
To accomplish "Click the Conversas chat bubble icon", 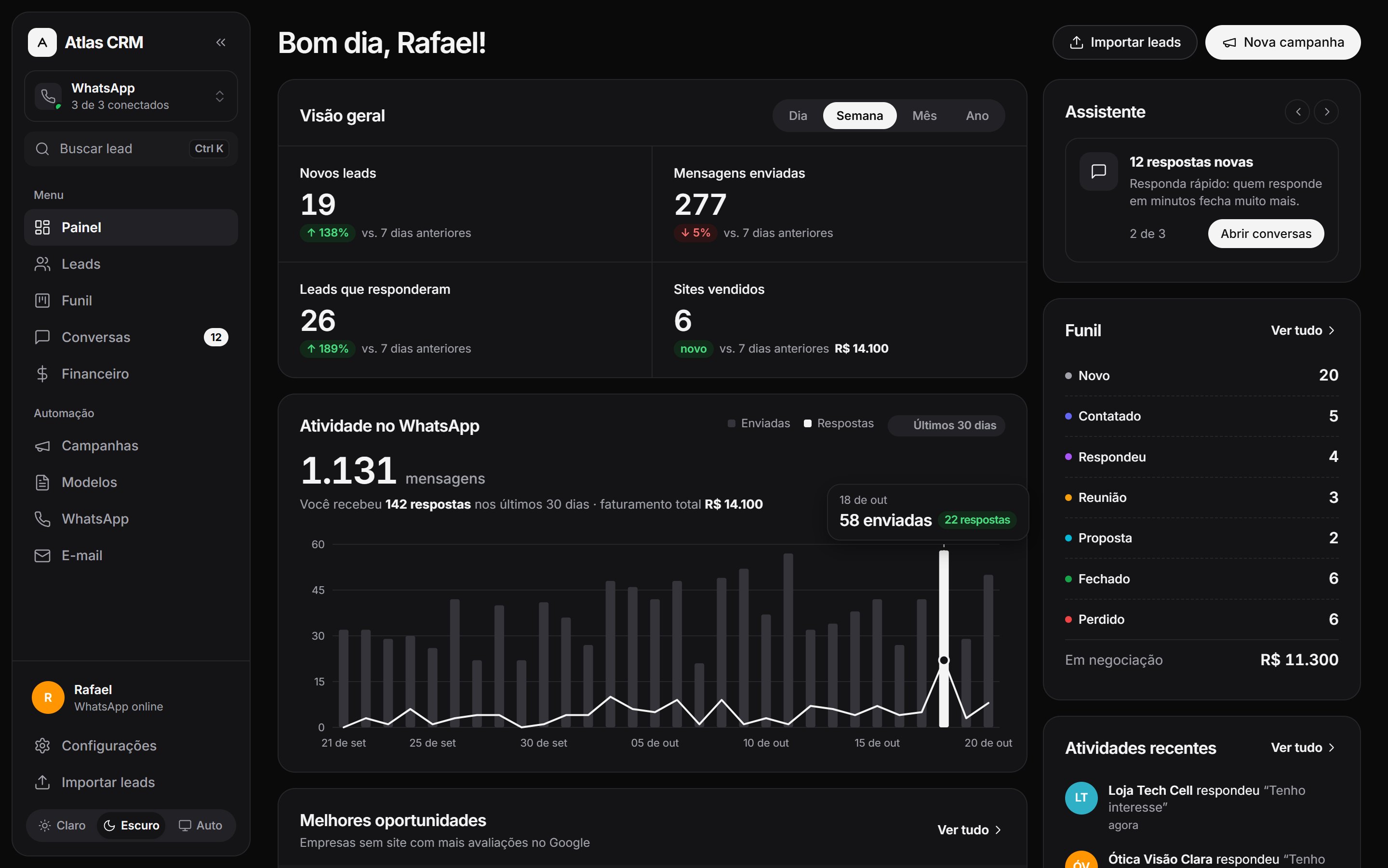I will (42, 337).
